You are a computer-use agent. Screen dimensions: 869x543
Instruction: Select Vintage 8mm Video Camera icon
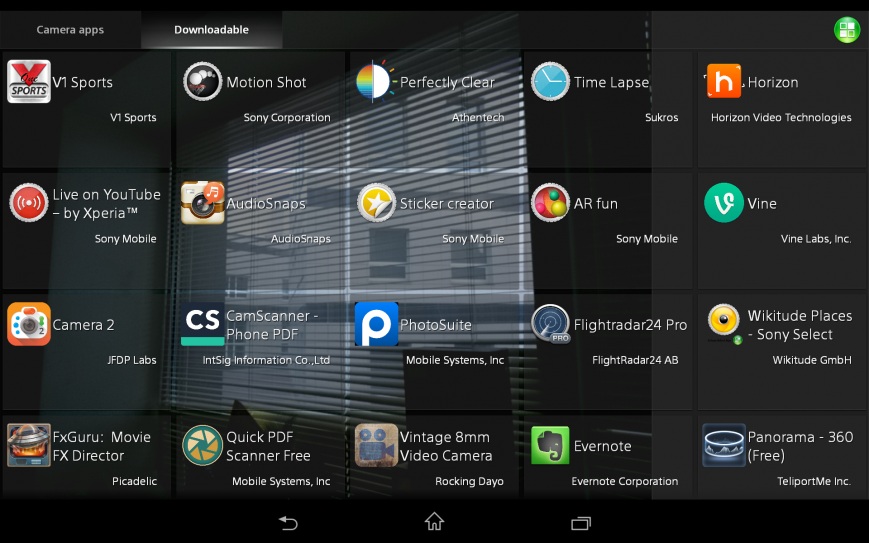(376, 445)
